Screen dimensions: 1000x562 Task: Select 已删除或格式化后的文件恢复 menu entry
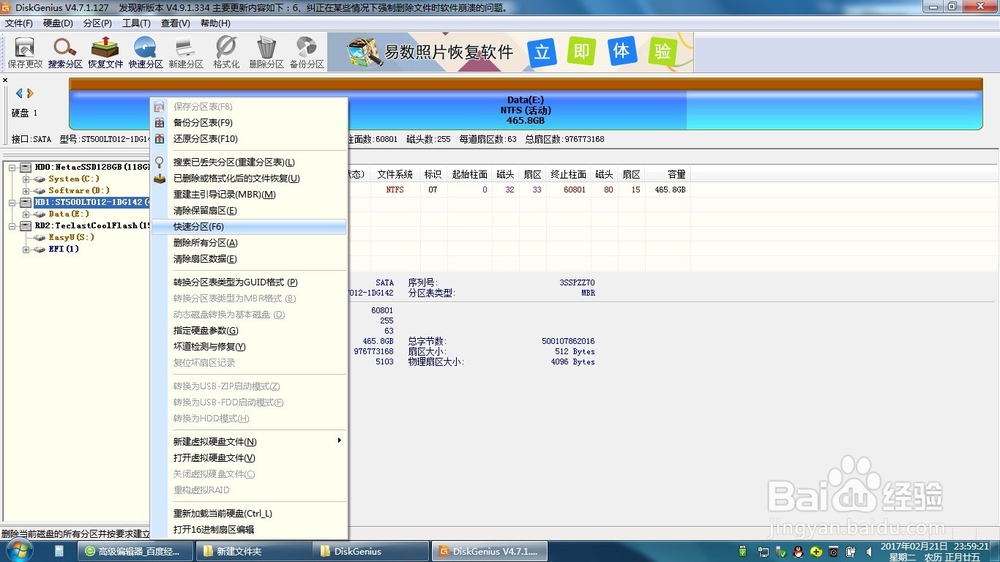pyautogui.click(x=249, y=178)
